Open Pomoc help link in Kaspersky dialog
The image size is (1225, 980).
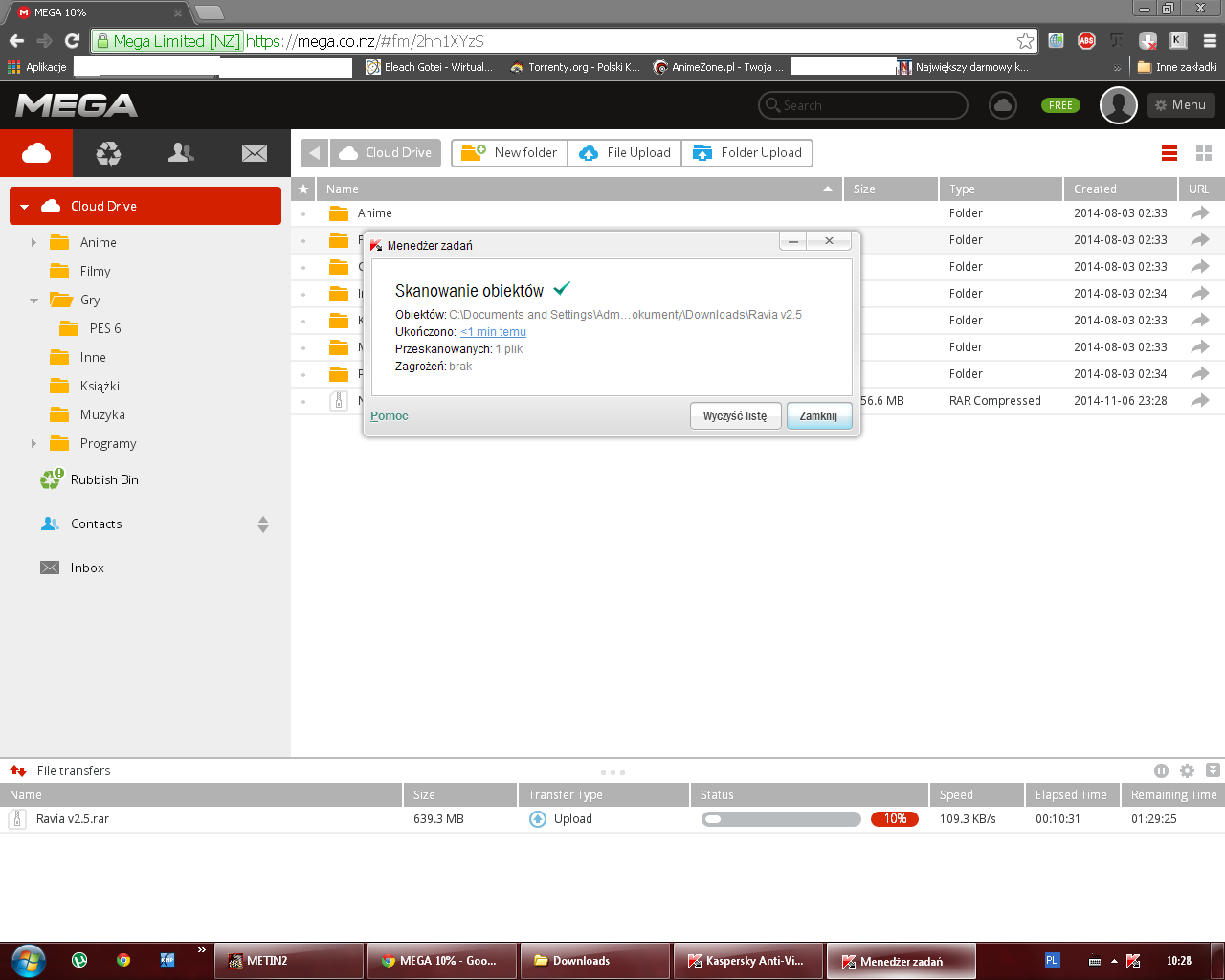click(390, 416)
